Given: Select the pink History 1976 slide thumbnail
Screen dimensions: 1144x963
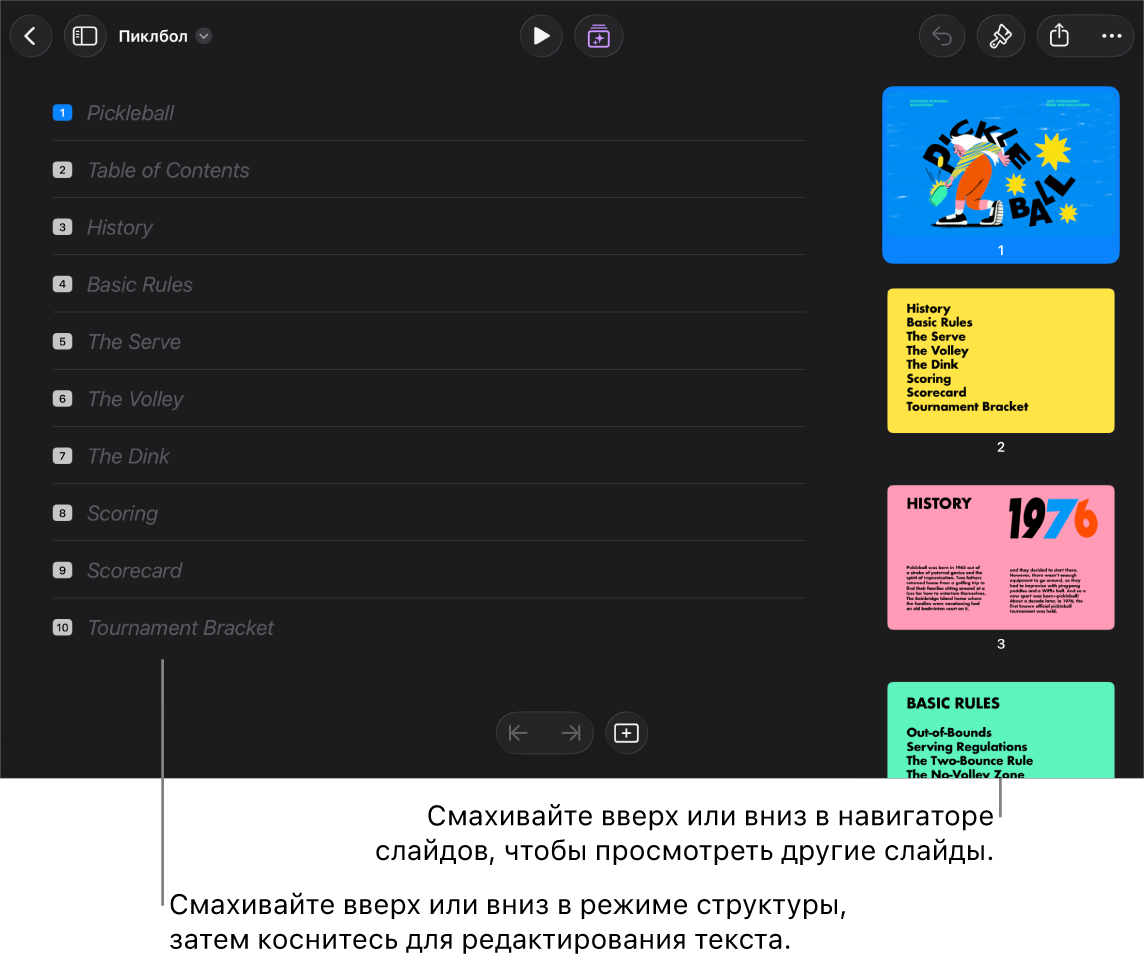Looking at the screenshot, I should click(x=1000, y=557).
